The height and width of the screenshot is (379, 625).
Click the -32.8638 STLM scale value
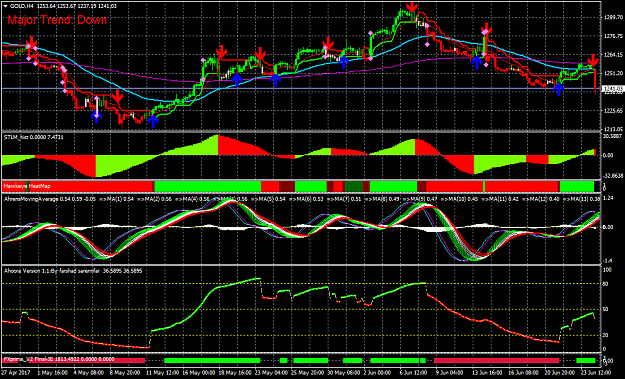613,175
